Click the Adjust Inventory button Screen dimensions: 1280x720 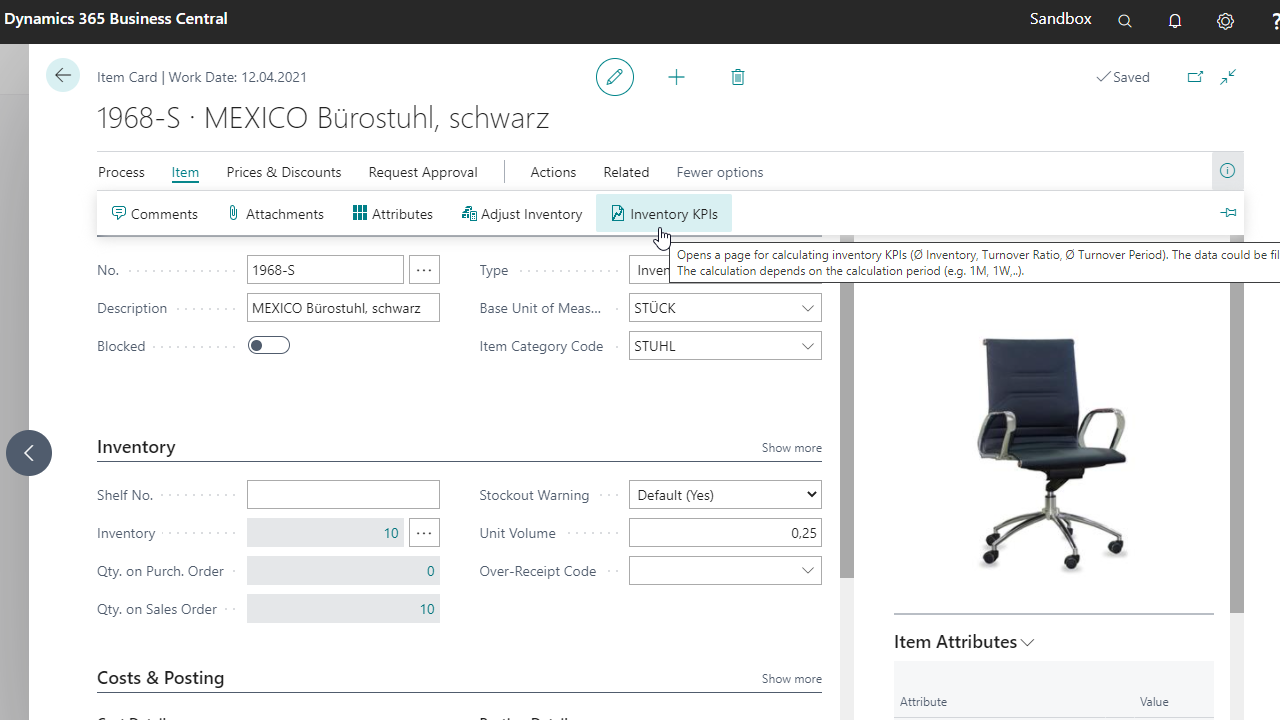click(x=522, y=214)
